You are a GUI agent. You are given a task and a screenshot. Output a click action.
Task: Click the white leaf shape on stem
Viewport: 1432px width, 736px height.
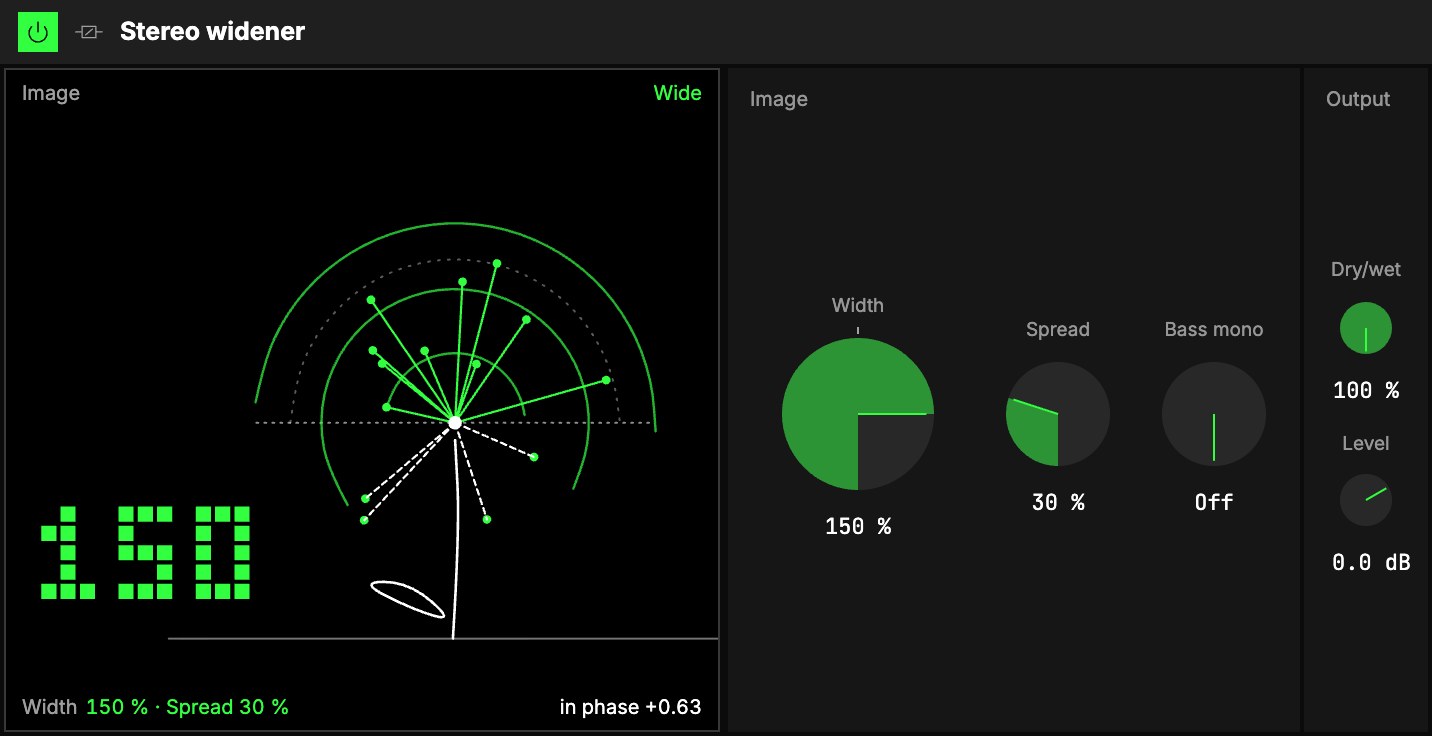click(407, 598)
